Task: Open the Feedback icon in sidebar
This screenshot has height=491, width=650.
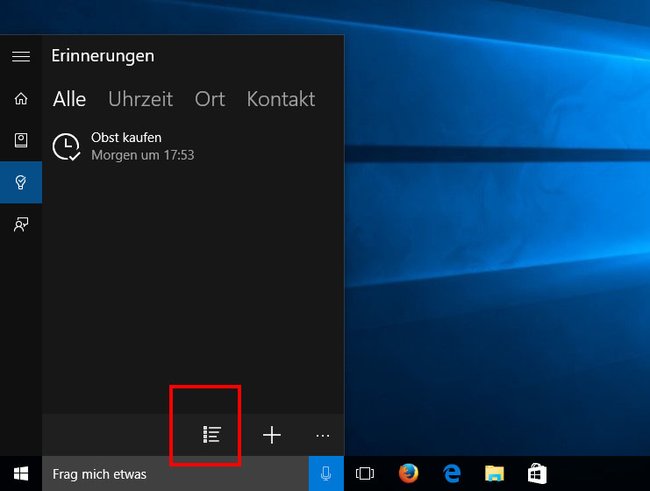Action: tap(21, 224)
